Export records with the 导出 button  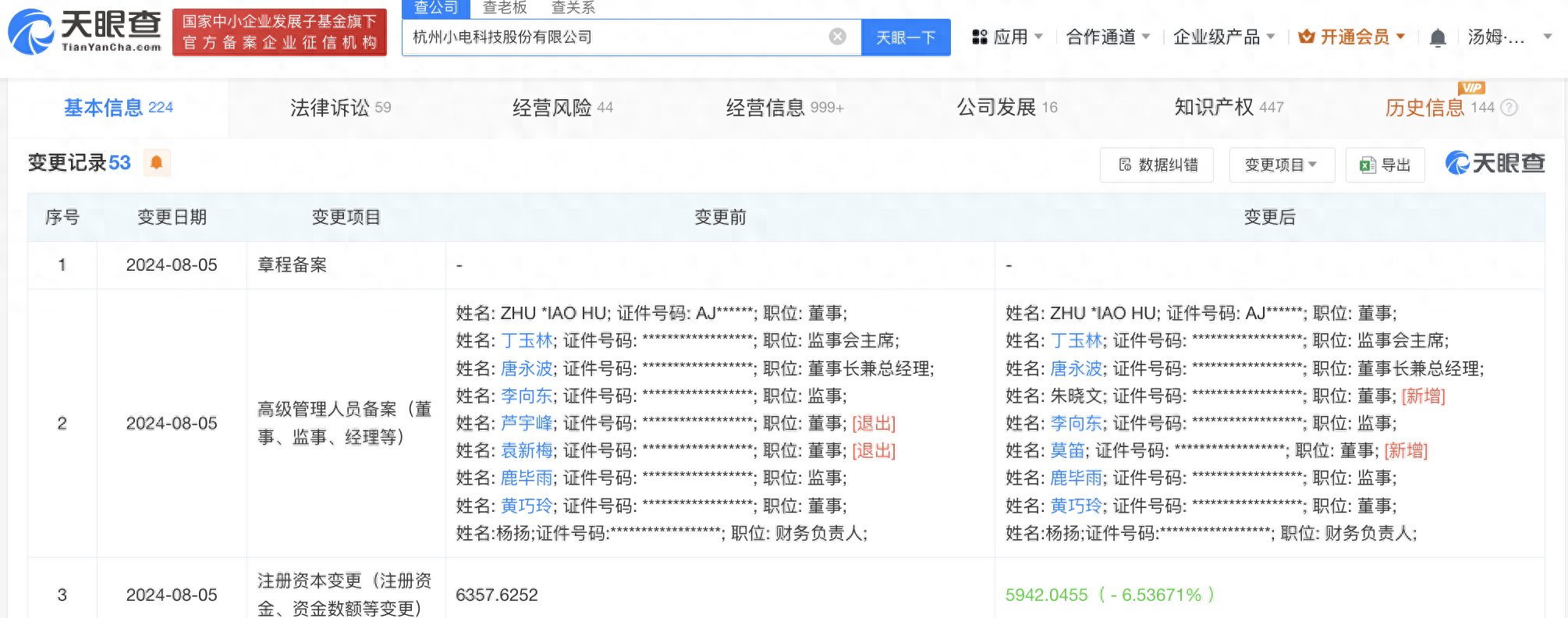[1385, 165]
